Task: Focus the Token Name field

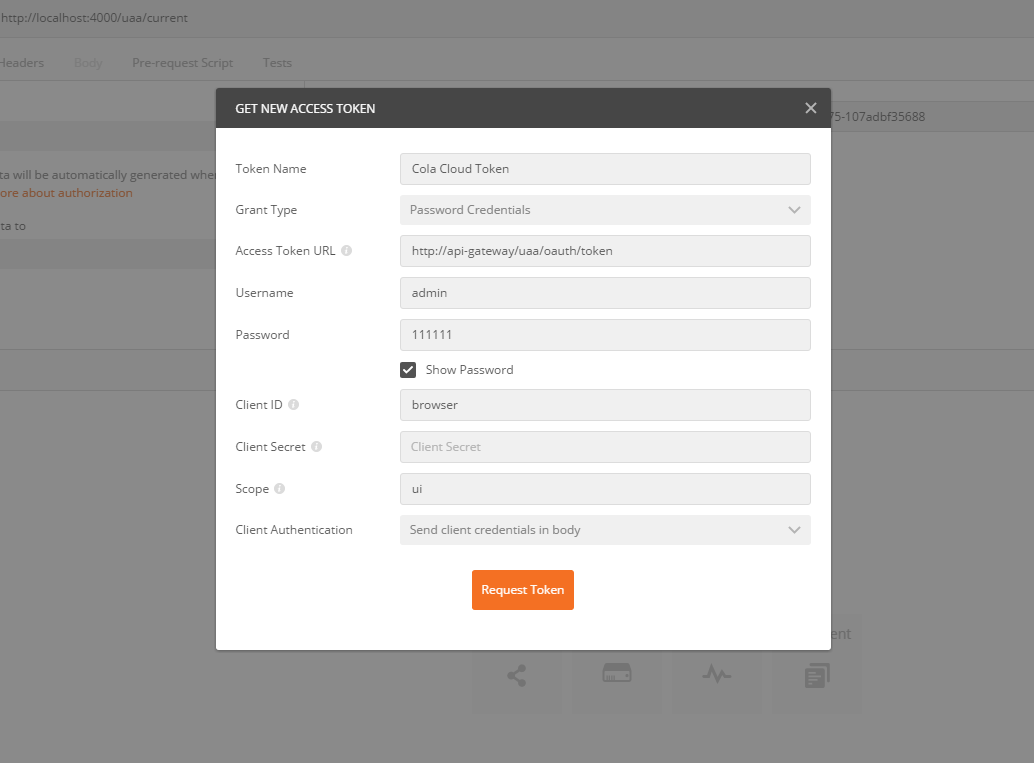Action: point(605,169)
